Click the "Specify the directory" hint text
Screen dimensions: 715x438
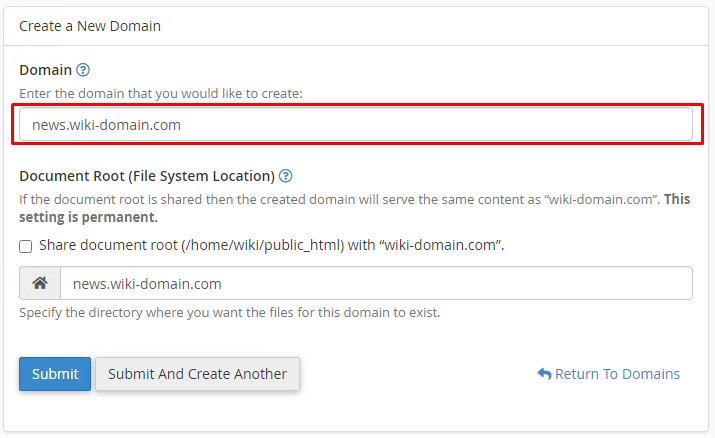(229, 312)
